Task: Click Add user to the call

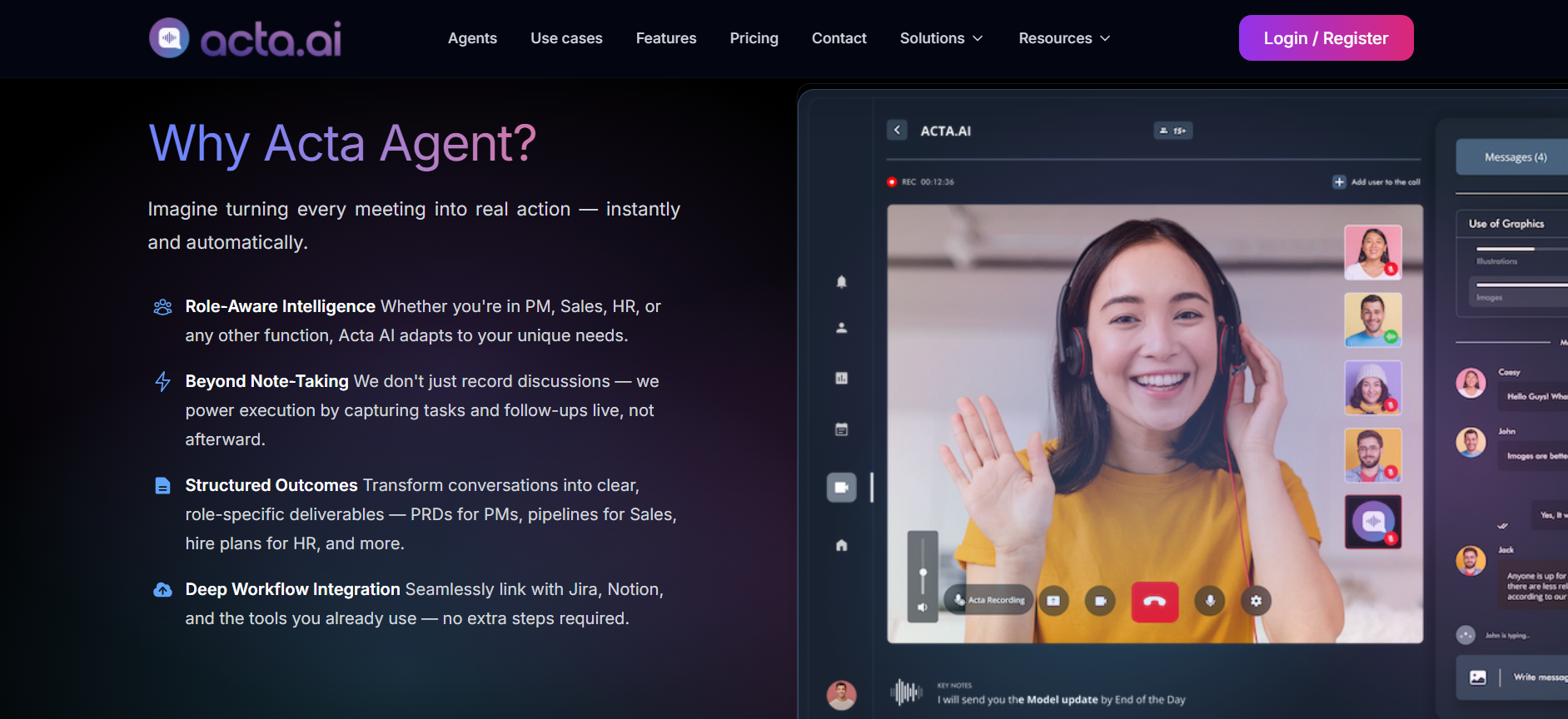Action: pyautogui.click(x=1376, y=181)
